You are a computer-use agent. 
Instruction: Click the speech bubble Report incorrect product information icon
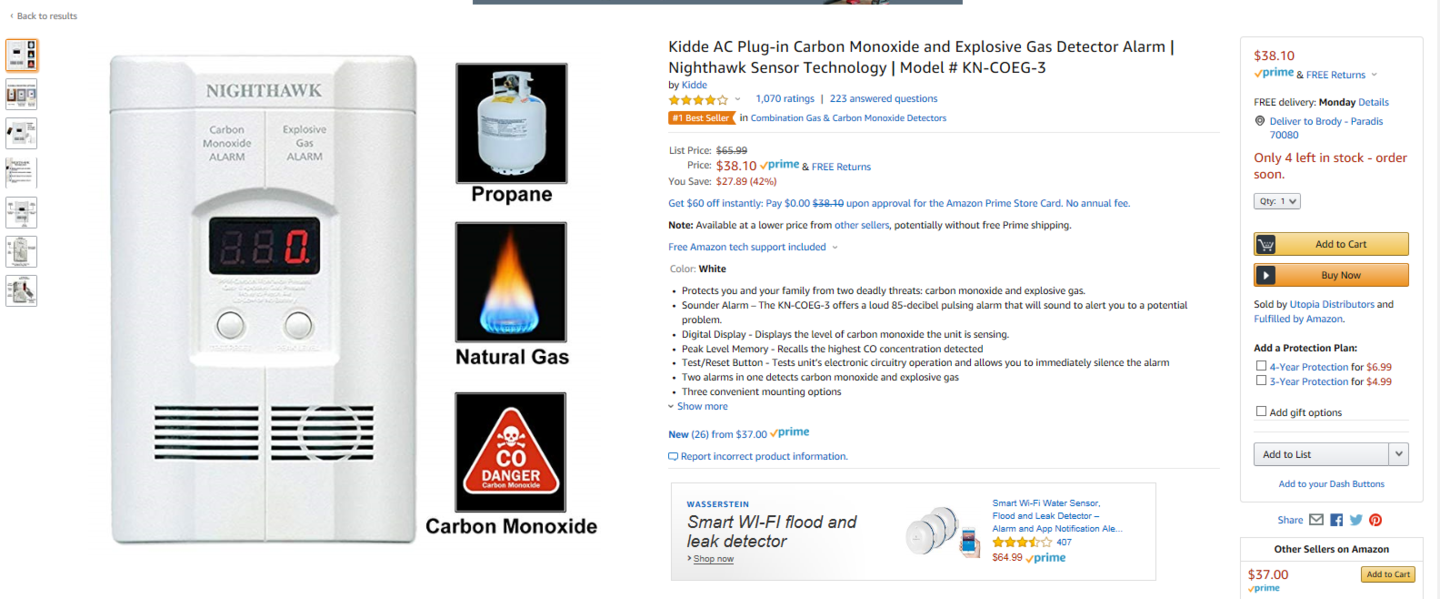tap(673, 456)
